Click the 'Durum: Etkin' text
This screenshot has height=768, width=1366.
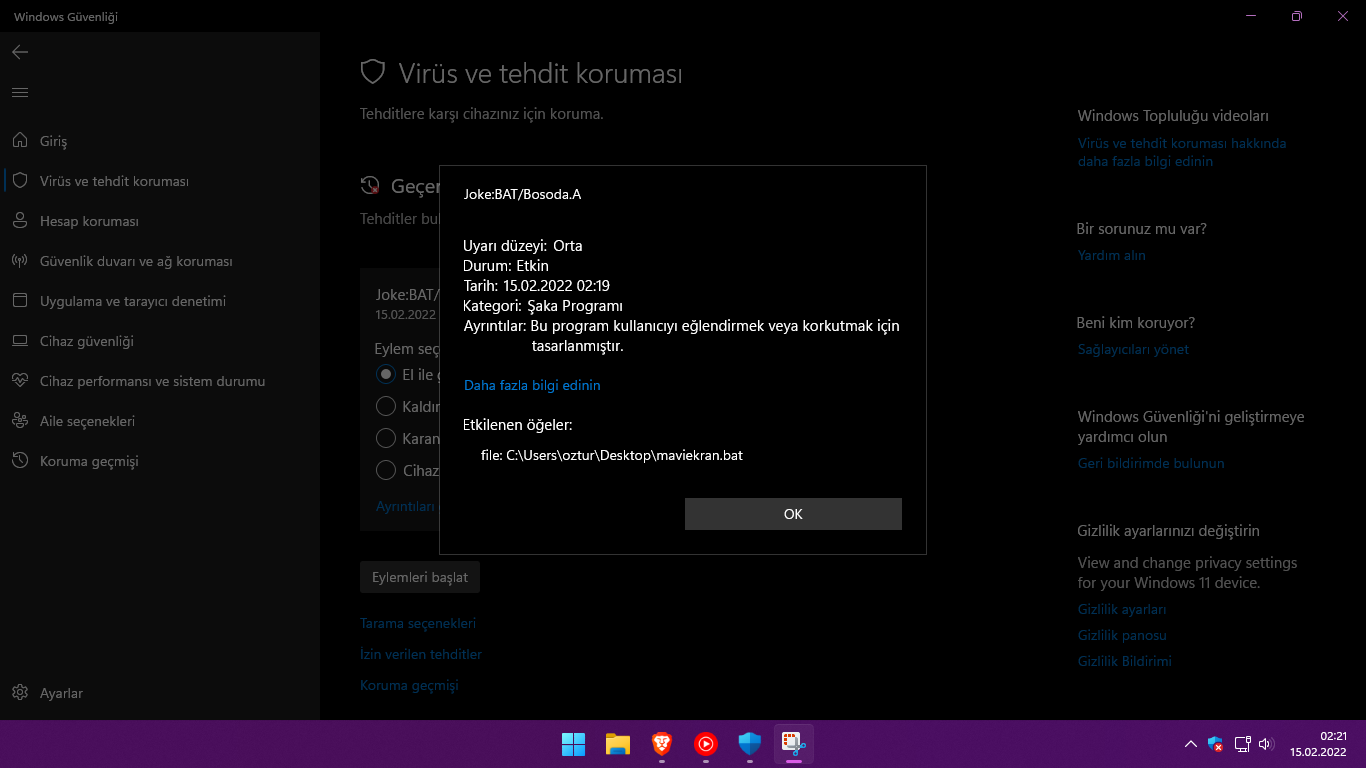click(506, 266)
